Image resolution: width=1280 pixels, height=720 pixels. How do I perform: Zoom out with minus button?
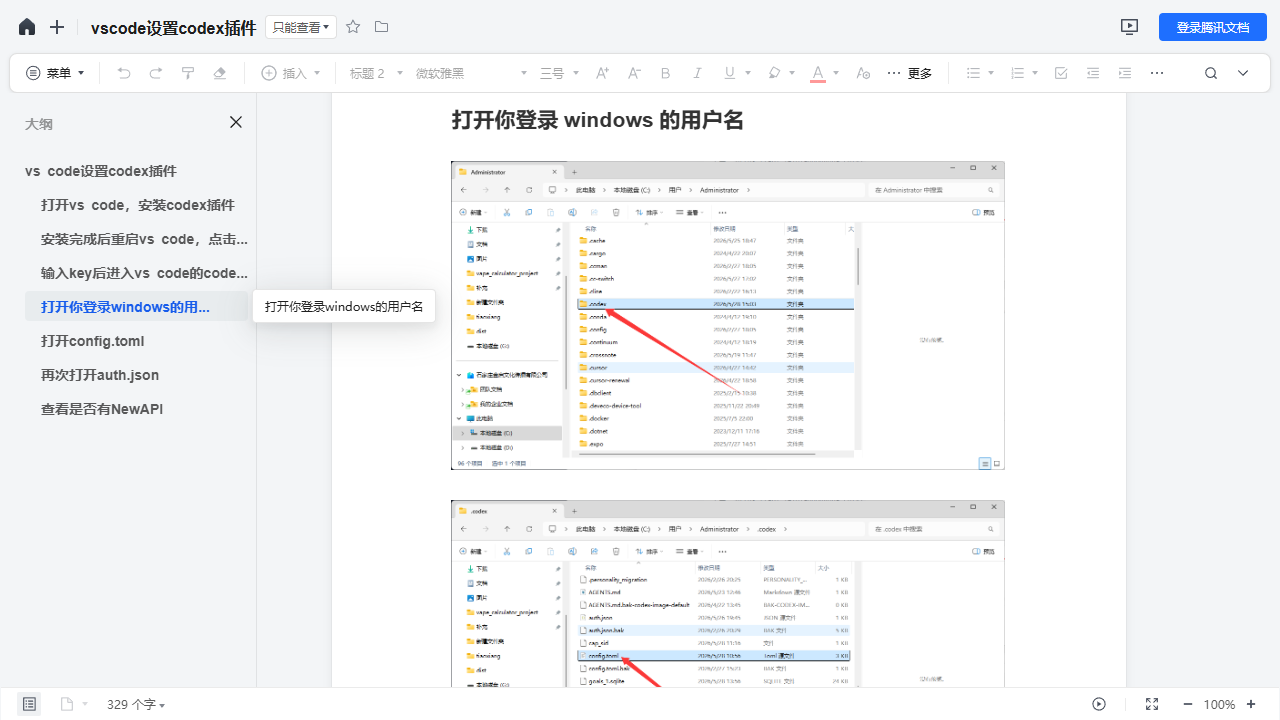coord(1188,704)
